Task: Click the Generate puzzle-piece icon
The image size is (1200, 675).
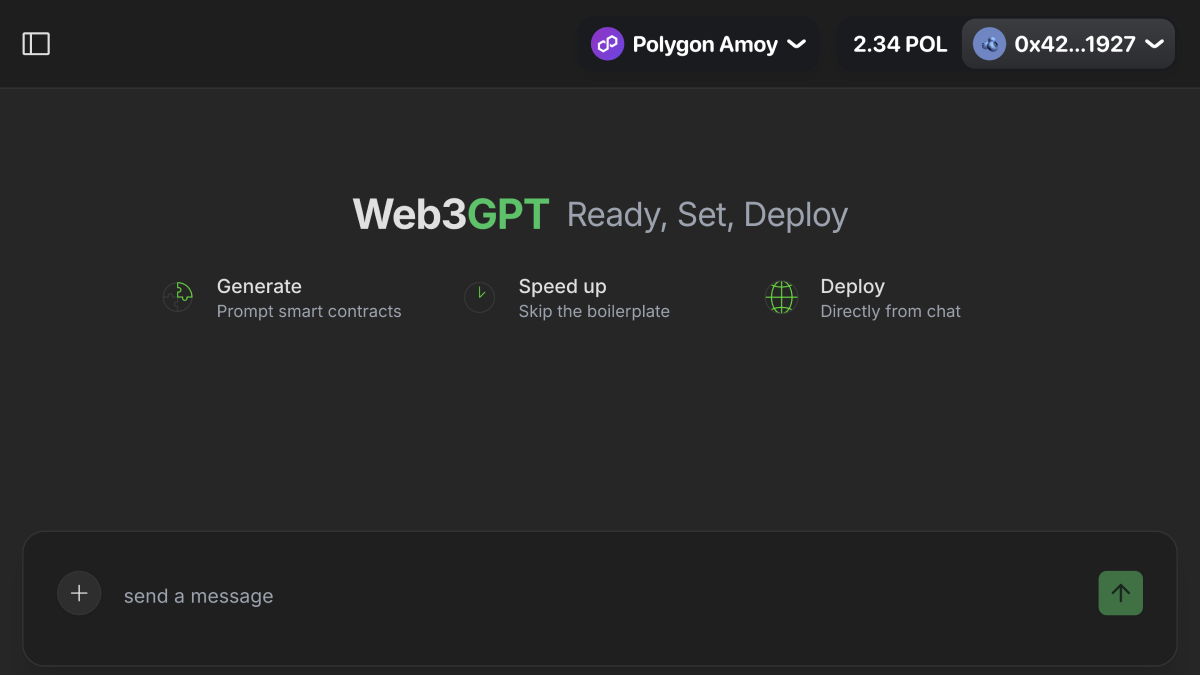Action: [x=179, y=297]
